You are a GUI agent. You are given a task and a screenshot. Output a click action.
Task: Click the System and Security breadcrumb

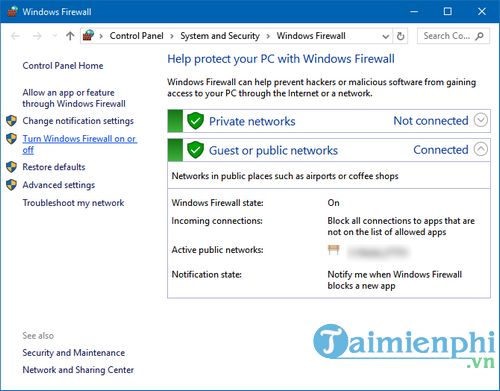(x=220, y=36)
